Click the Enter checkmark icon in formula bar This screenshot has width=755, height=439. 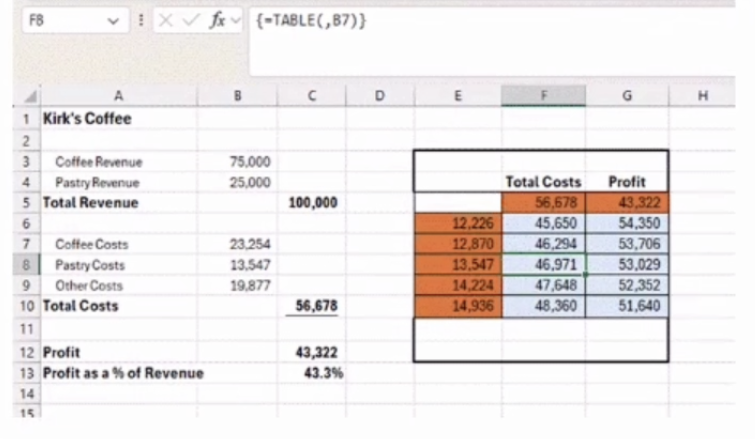(x=191, y=20)
